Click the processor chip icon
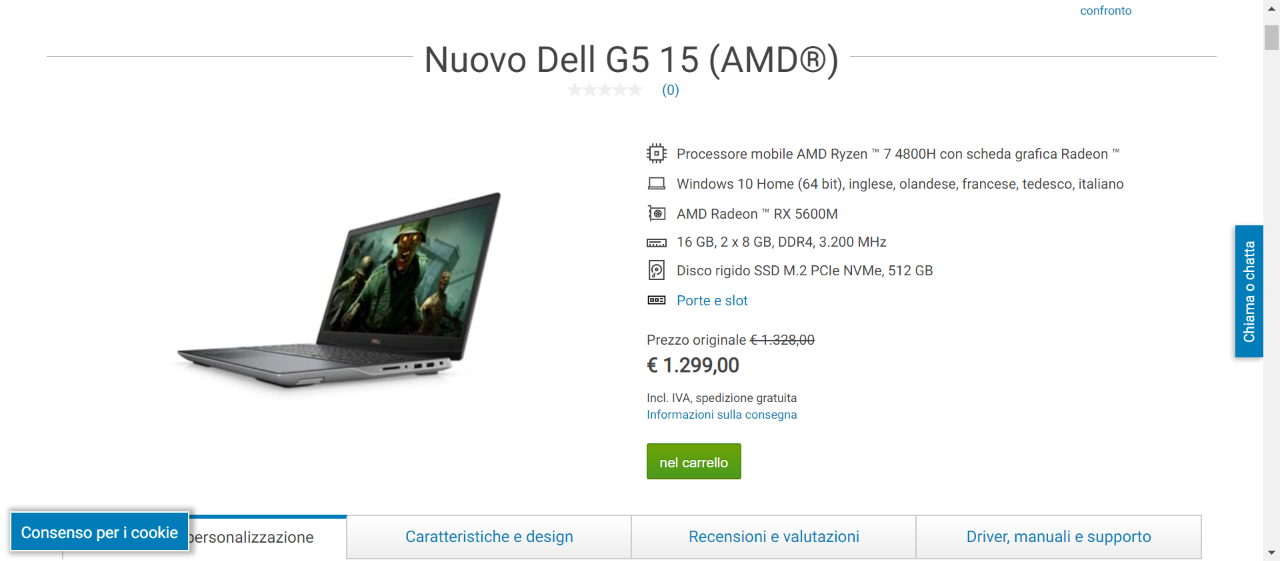Image resolution: width=1280 pixels, height=561 pixels. coord(656,154)
